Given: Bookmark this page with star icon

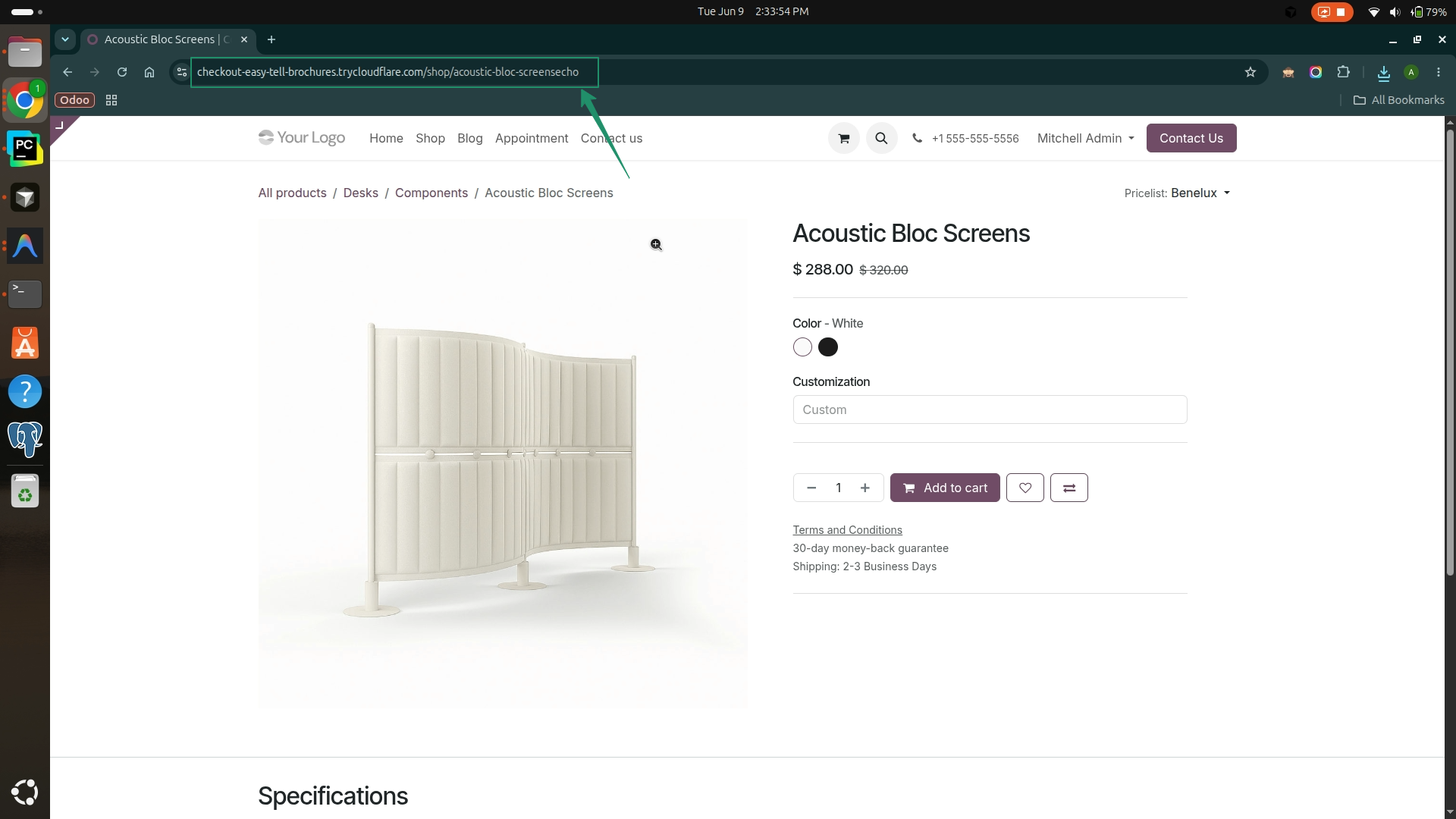Looking at the screenshot, I should point(1250,72).
